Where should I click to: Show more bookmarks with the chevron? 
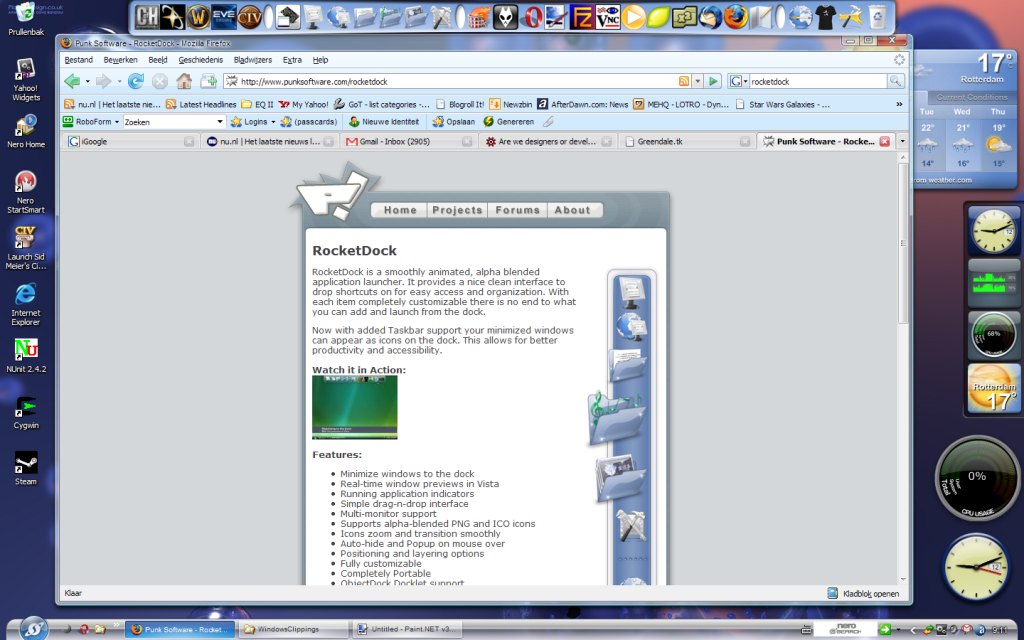point(899,104)
